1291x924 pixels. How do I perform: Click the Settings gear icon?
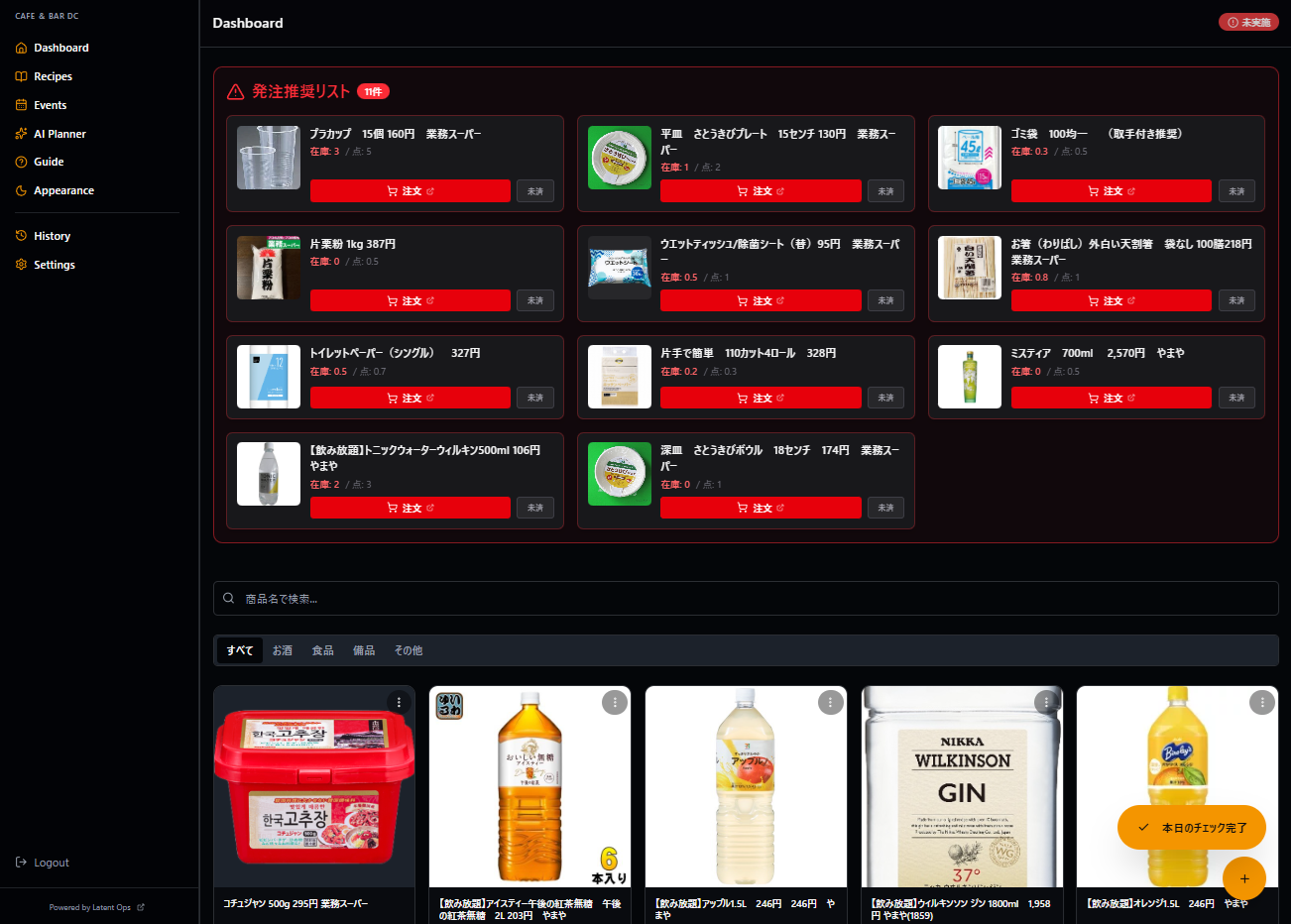21,265
